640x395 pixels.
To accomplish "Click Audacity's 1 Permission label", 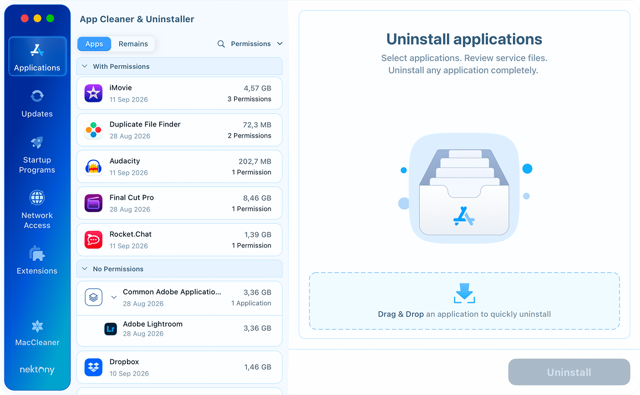I will click(251, 172).
